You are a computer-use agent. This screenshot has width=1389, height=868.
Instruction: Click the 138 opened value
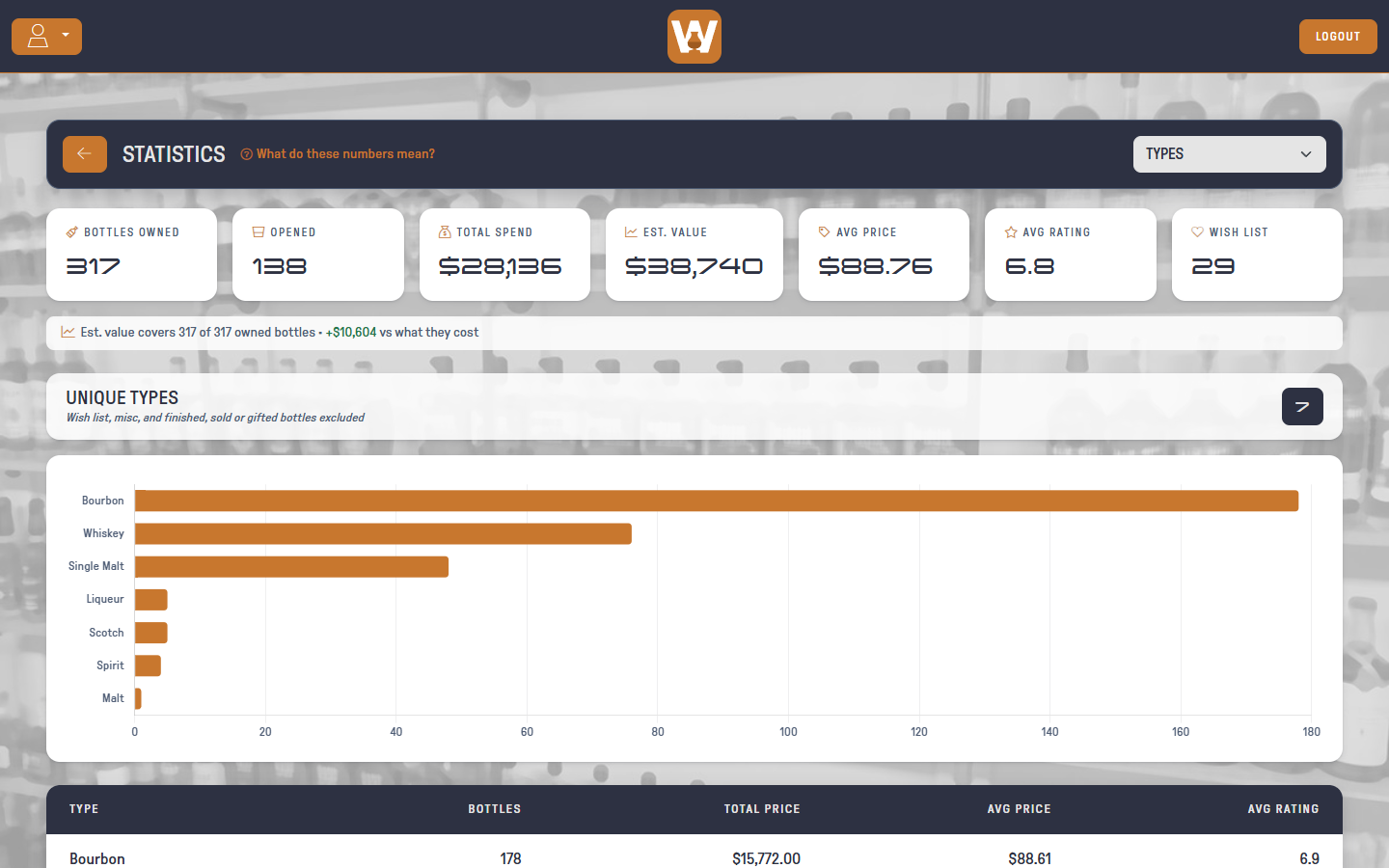click(280, 266)
